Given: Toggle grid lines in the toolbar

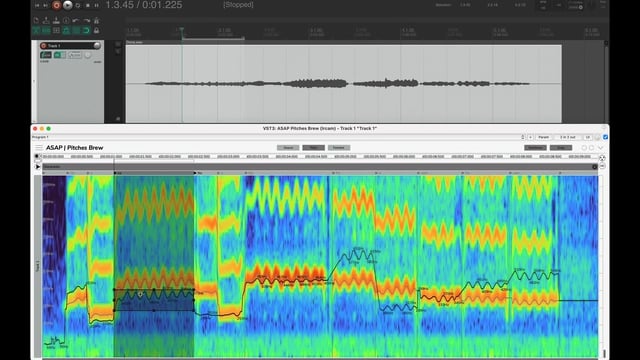Looking at the screenshot, I should pos(76,31).
